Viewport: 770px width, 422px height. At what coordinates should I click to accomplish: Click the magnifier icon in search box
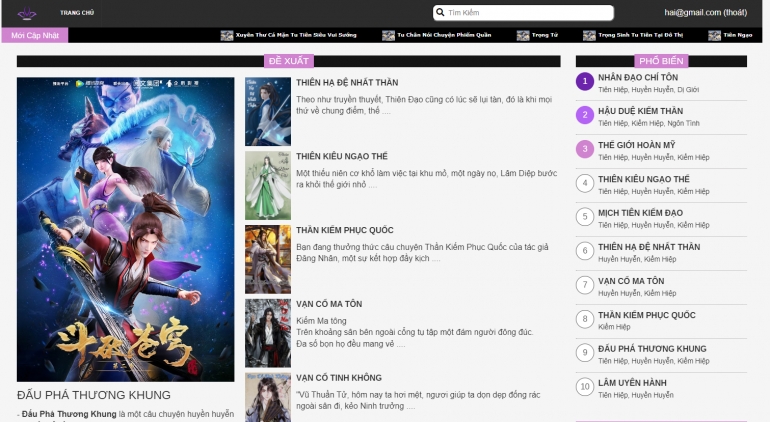pyautogui.click(x=440, y=12)
